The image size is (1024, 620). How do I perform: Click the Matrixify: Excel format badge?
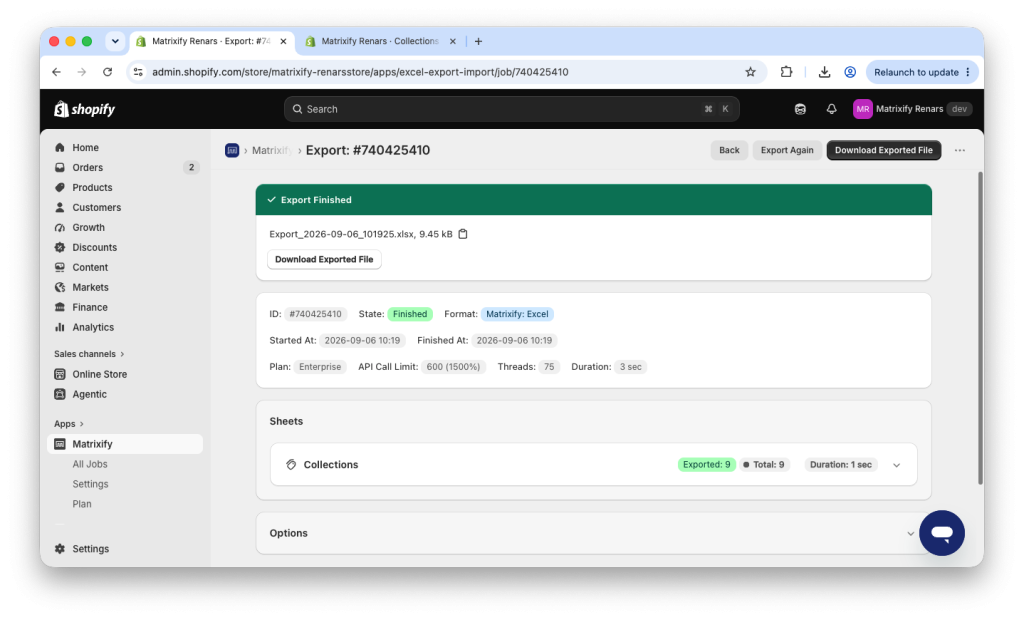point(517,314)
